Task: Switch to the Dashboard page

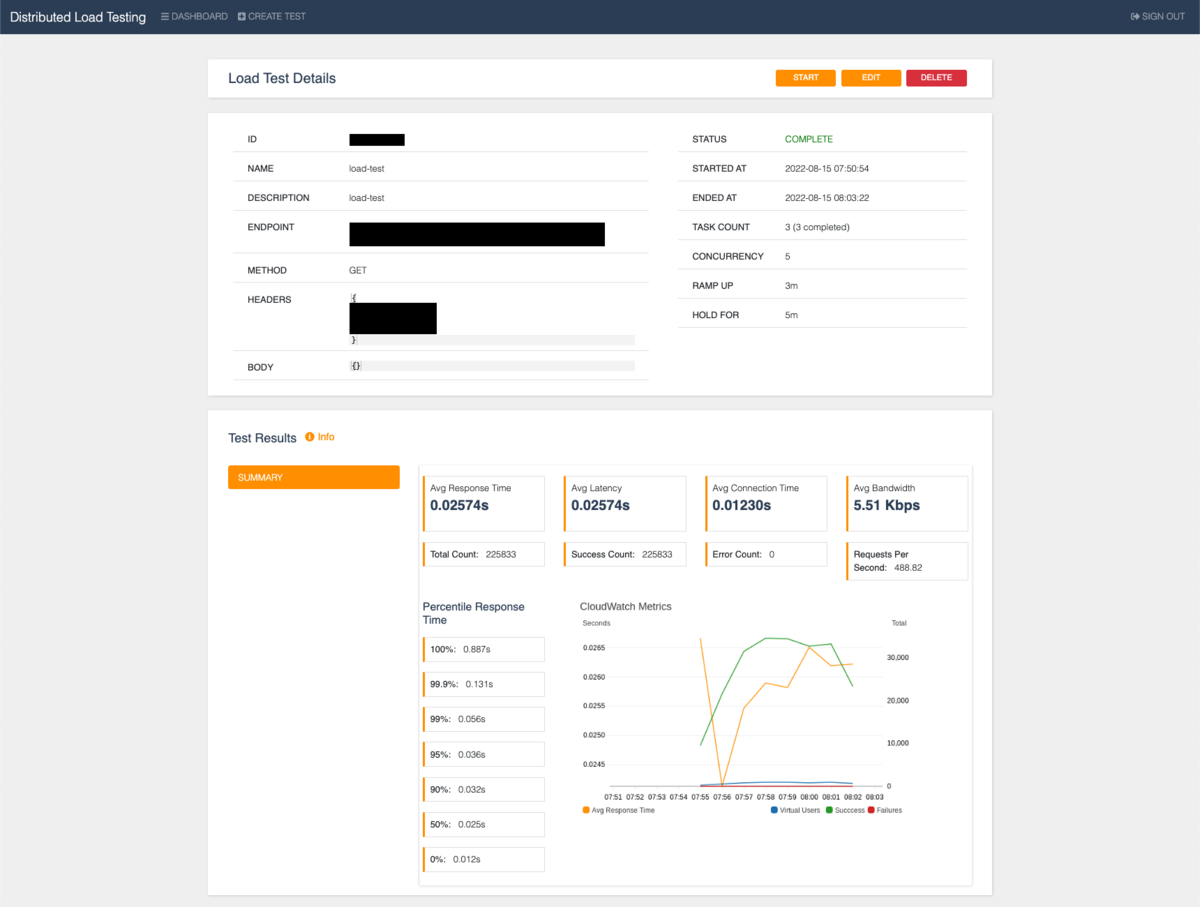Action: coord(194,16)
